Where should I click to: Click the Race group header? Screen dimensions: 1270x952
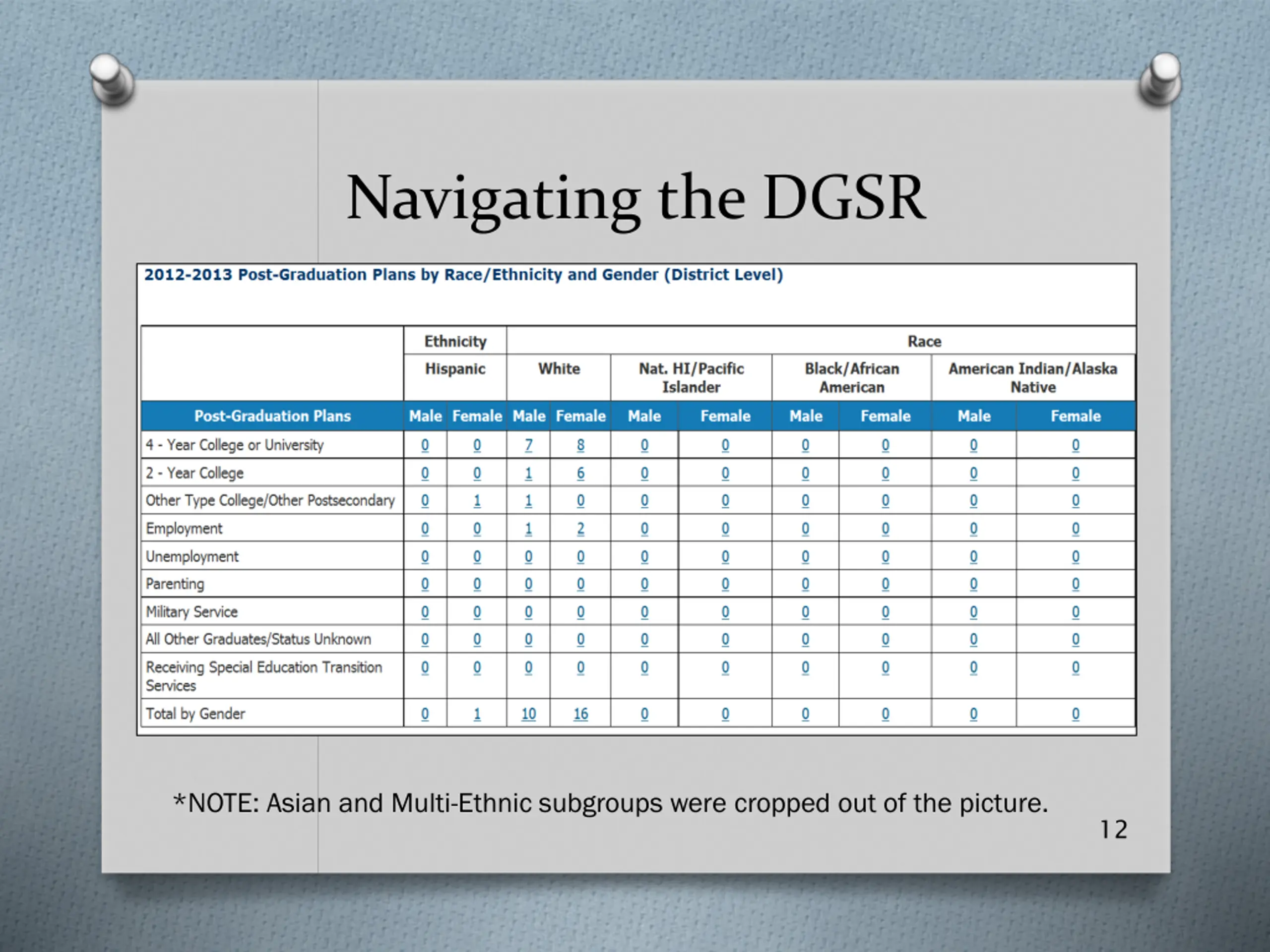coord(924,342)
